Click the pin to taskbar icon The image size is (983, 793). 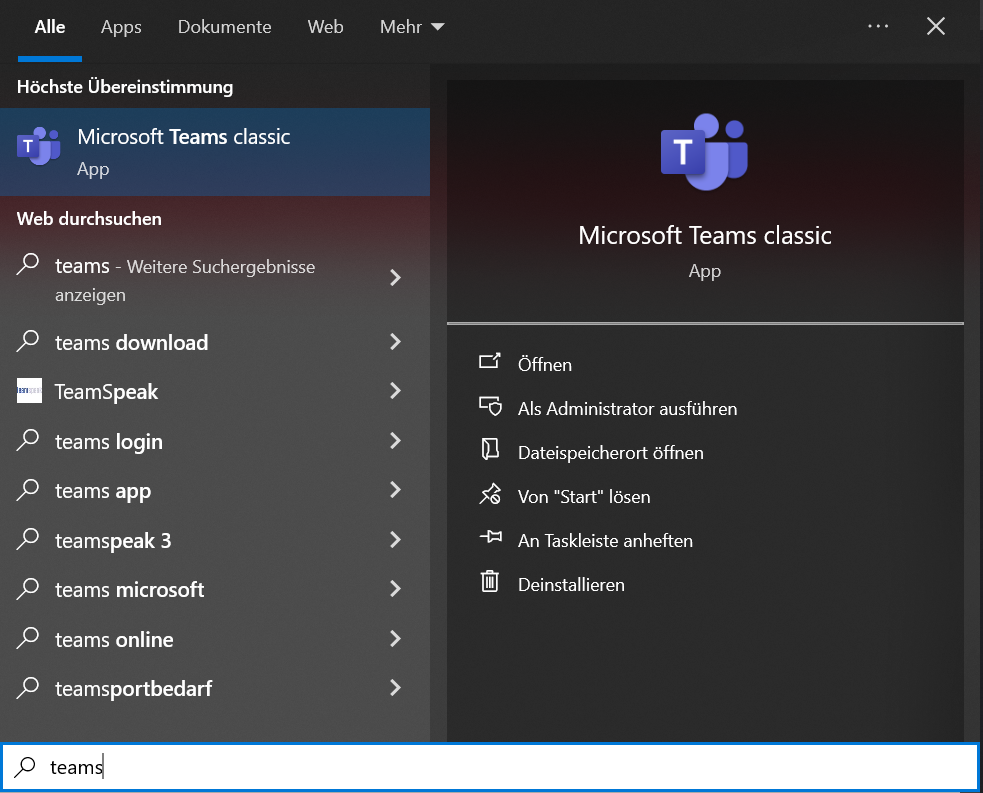click(x=491, y=537)
